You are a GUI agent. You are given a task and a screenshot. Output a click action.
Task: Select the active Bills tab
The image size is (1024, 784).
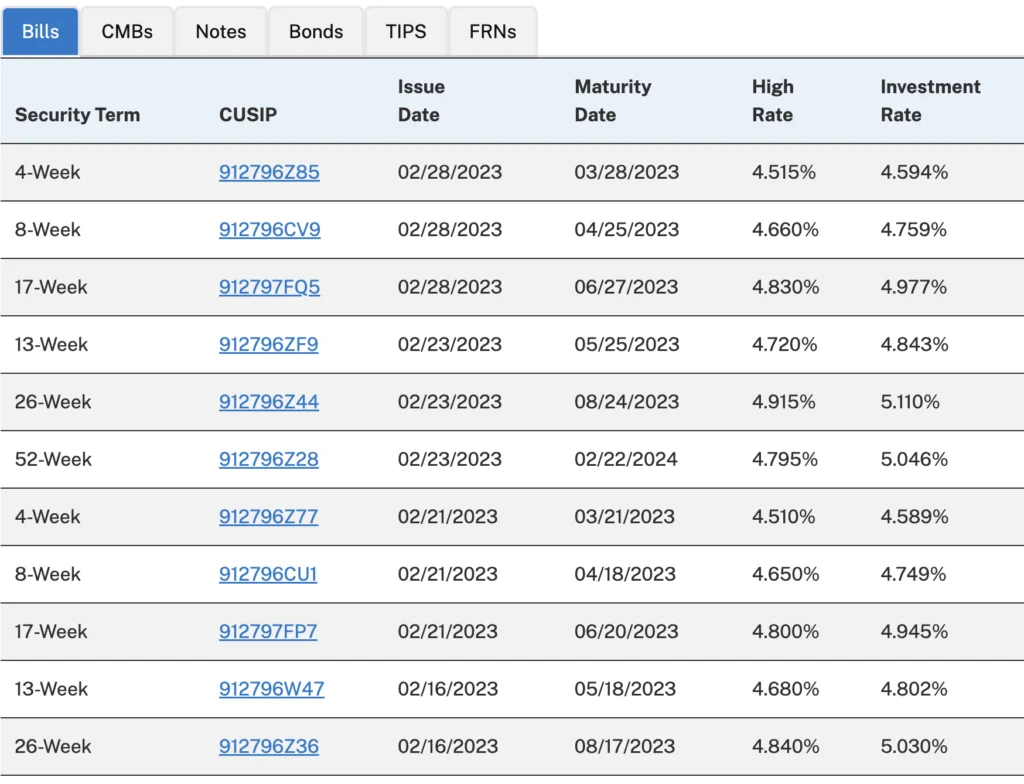[40, 31]
